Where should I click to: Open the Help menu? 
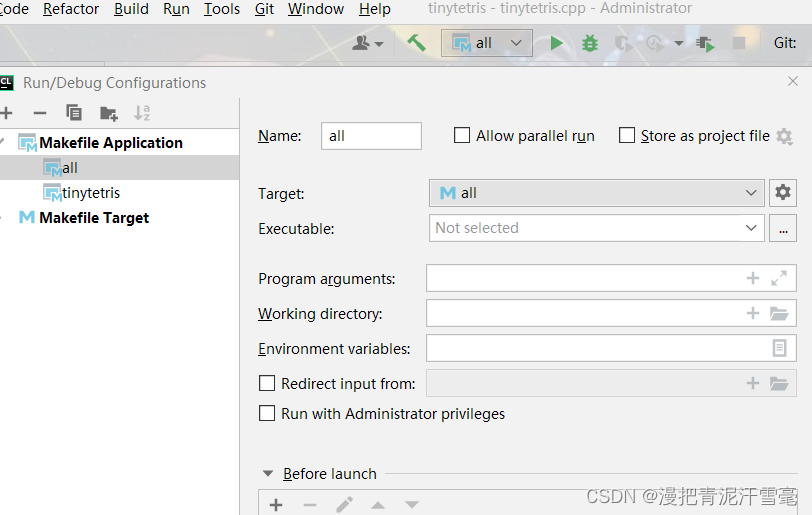pyautogui.click(x=375, y=9)
